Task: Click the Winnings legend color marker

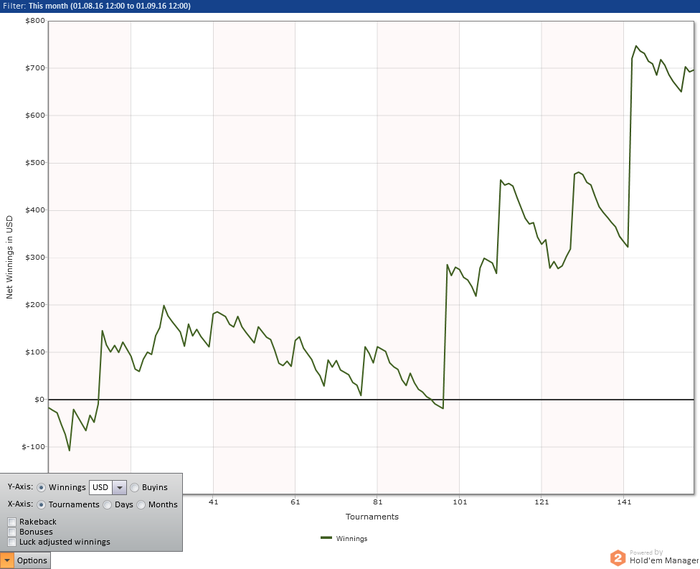Action: click(326, 538)
